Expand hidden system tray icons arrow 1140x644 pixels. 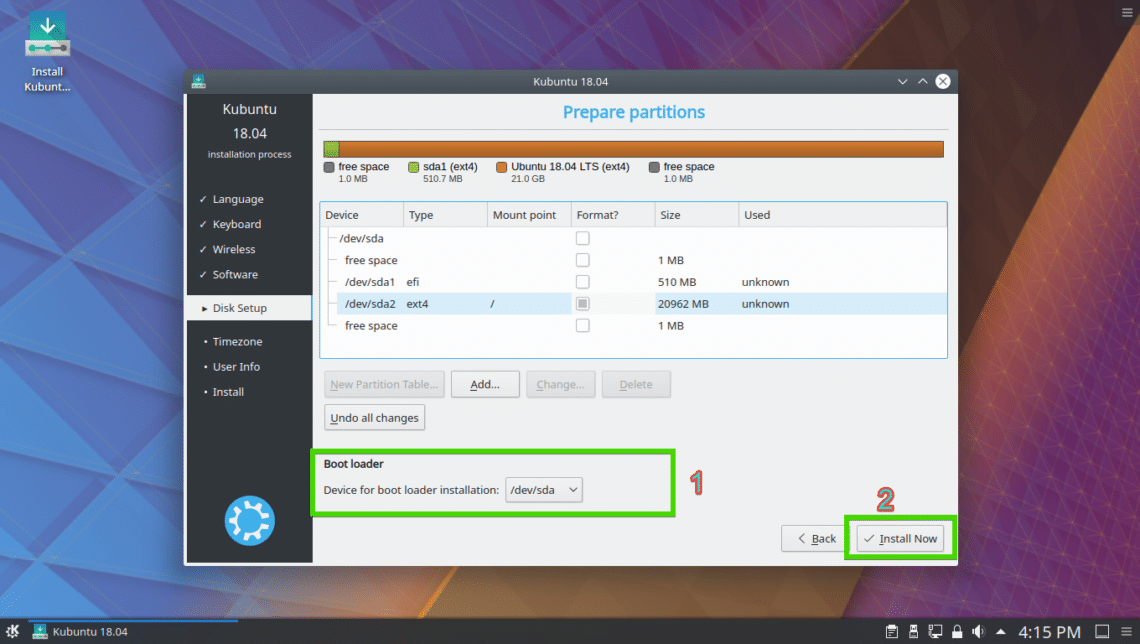point(1001,632)
